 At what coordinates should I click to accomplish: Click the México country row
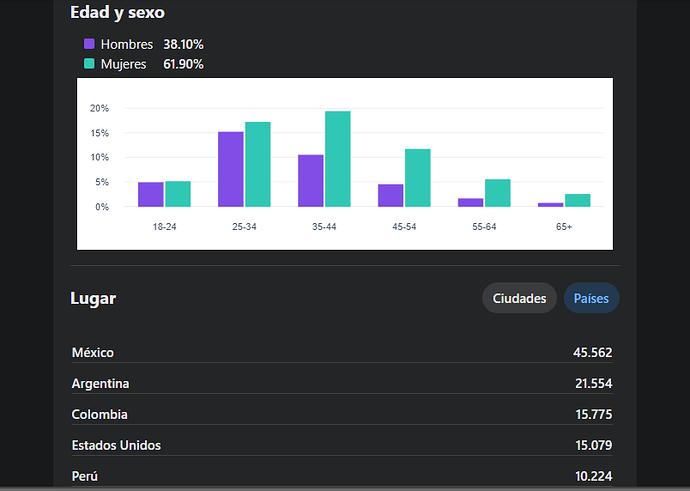coord(341,352)
